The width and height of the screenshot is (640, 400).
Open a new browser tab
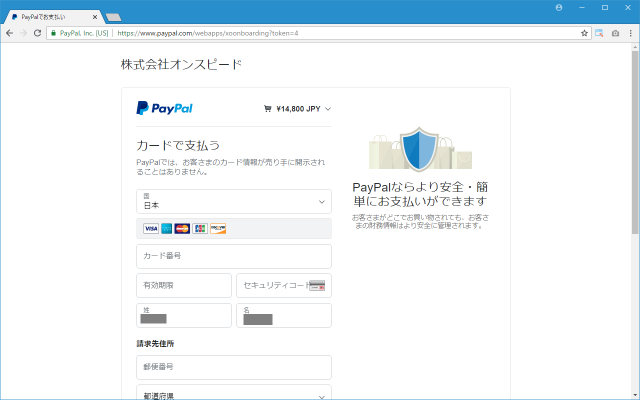pyautogui.click(x=113, y=17)
